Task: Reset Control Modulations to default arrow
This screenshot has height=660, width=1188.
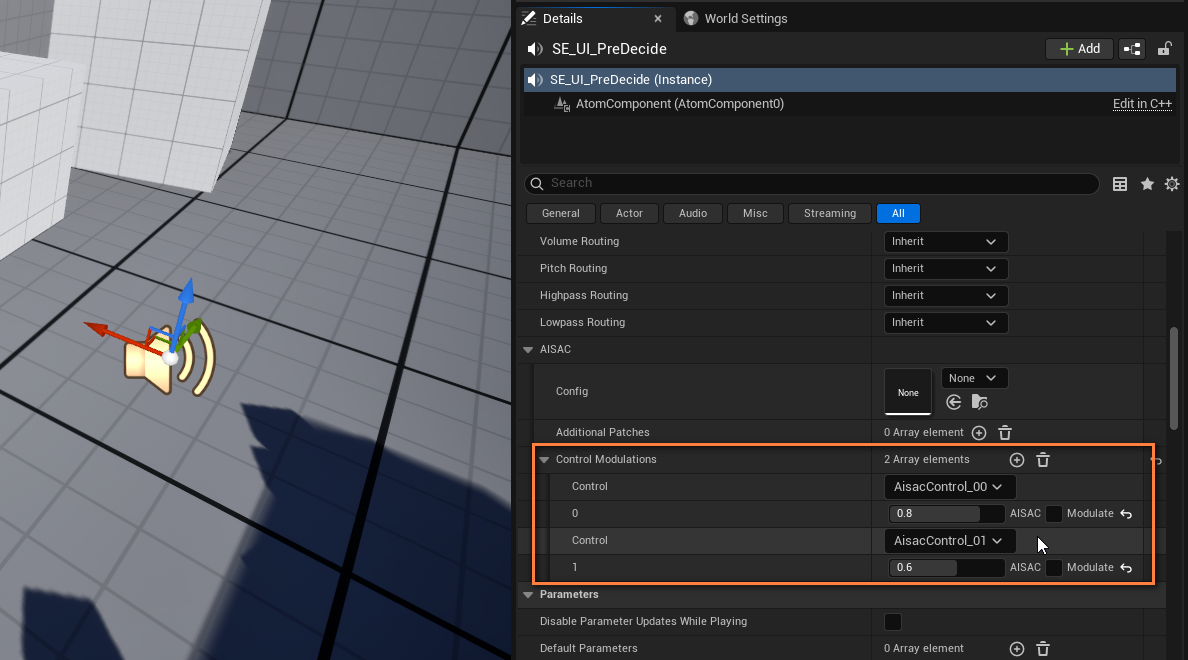Action: (1156, 460)
